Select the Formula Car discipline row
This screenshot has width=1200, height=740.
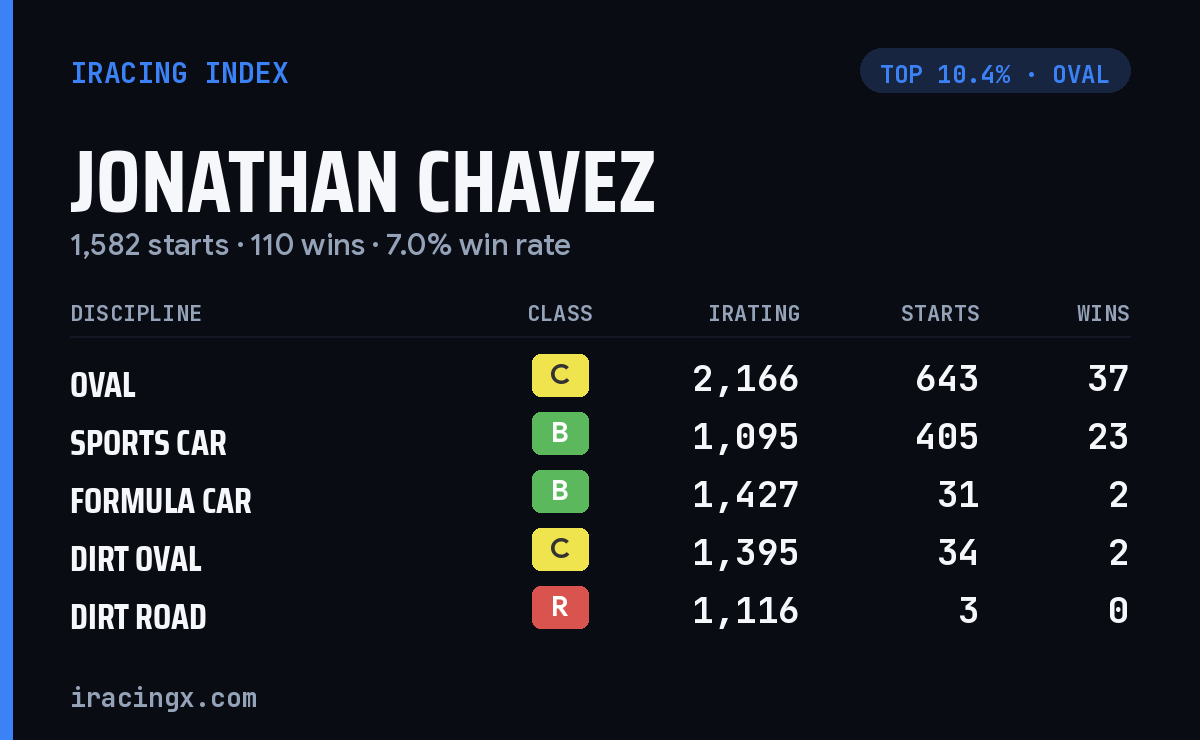(x=600, y=495)
